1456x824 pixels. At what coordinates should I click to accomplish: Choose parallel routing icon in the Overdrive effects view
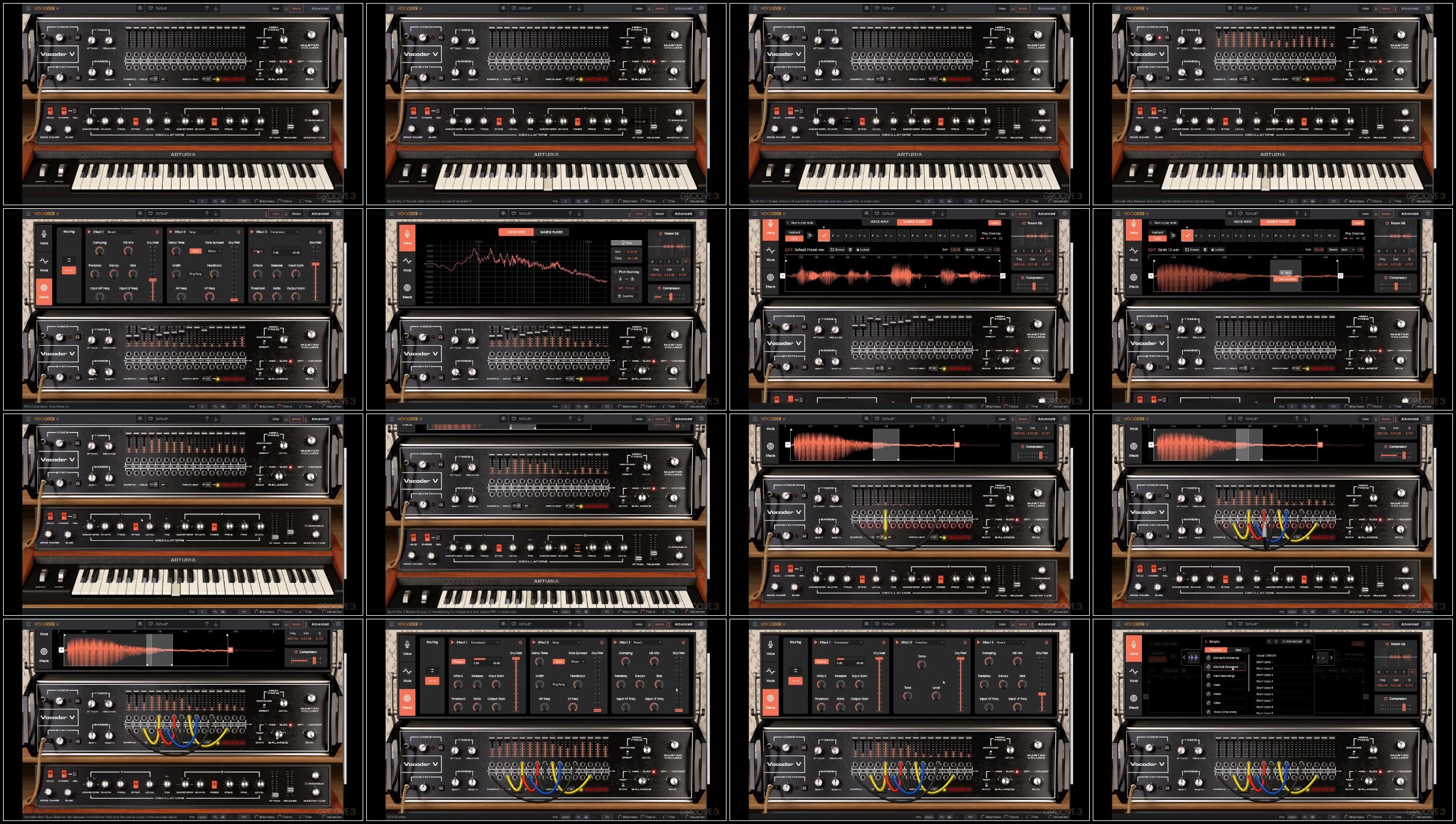point(796,670)
